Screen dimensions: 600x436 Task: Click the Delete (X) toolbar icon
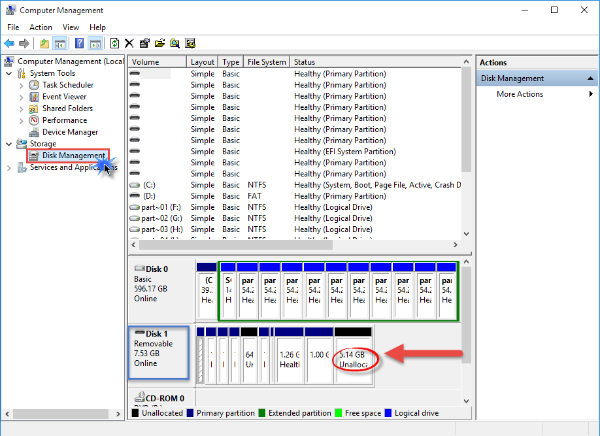coord(129,43)
